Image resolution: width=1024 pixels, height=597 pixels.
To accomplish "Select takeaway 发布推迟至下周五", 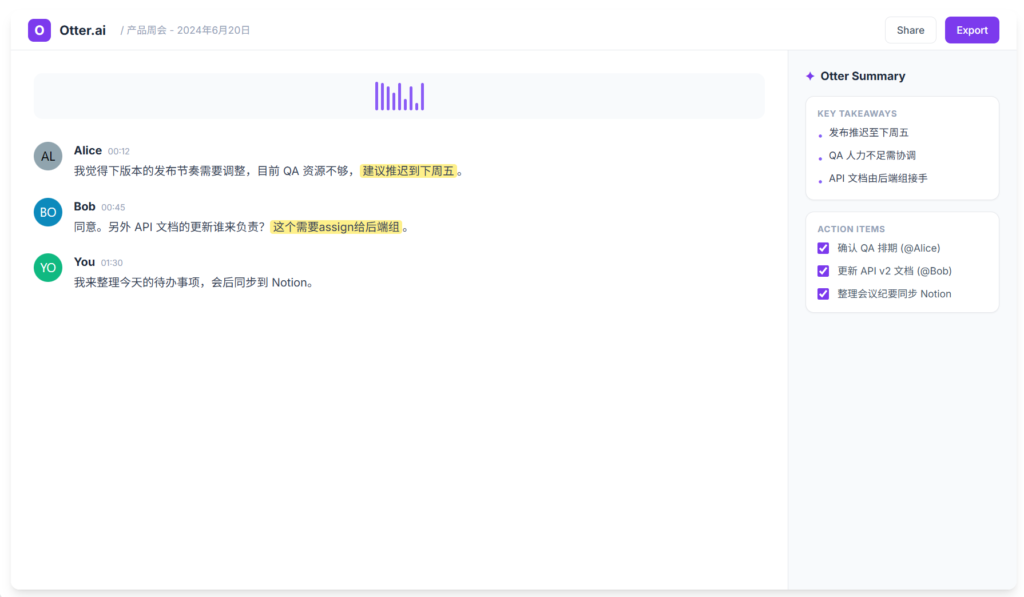I will click(869, 133).
